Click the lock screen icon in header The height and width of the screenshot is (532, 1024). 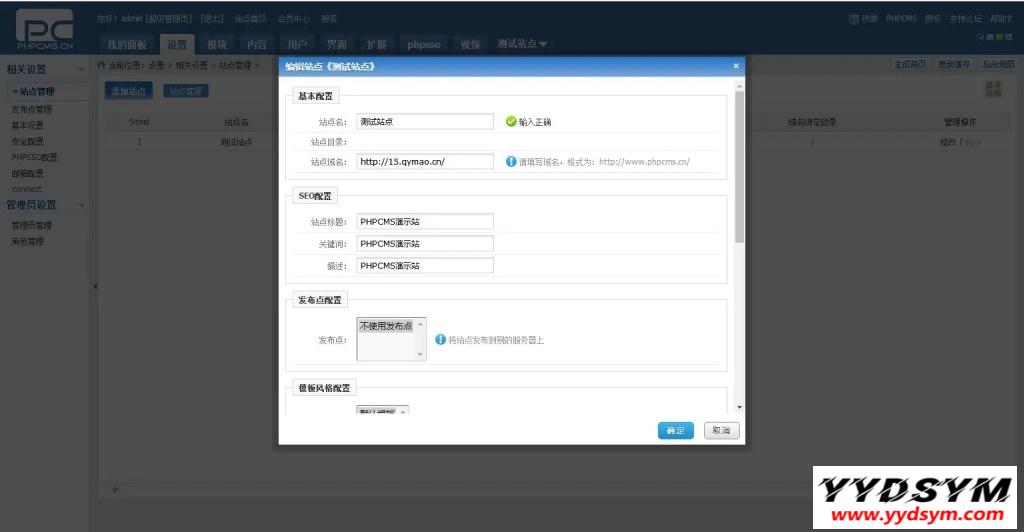853,19
